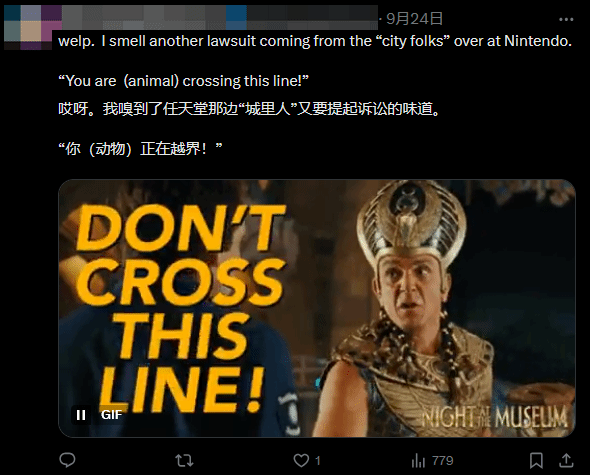Click the DON'T CROSS THIS LINE caption

[180, 308]
